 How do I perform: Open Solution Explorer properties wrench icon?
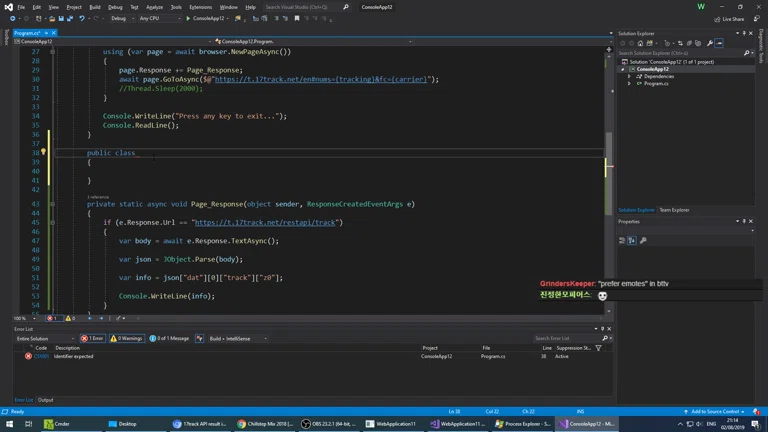point(709,43)
